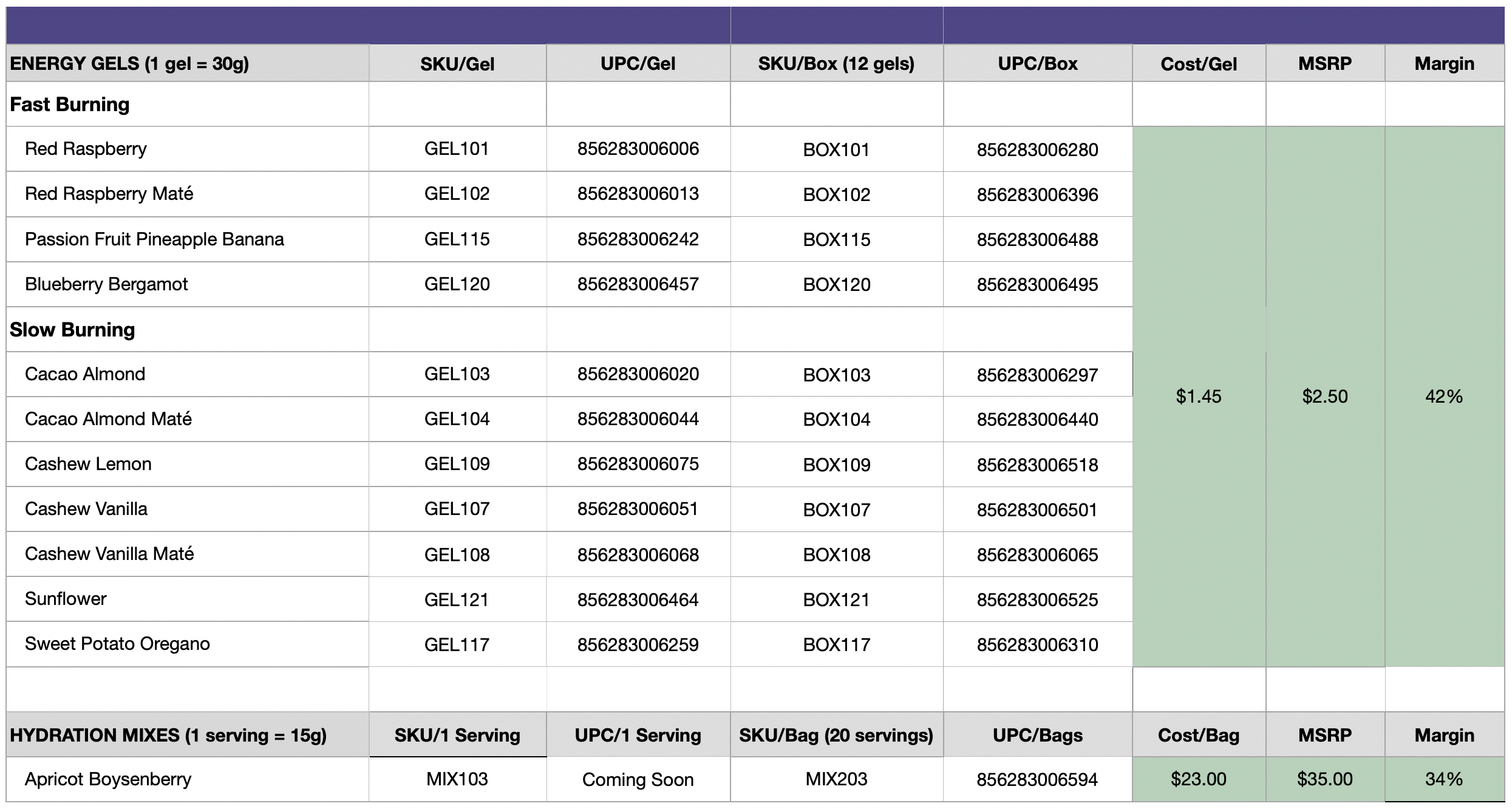Image resolution: width=1512 pixels, height=809 pixels.
Task: Select the 42% margin cell
Action: (1443, 397)
